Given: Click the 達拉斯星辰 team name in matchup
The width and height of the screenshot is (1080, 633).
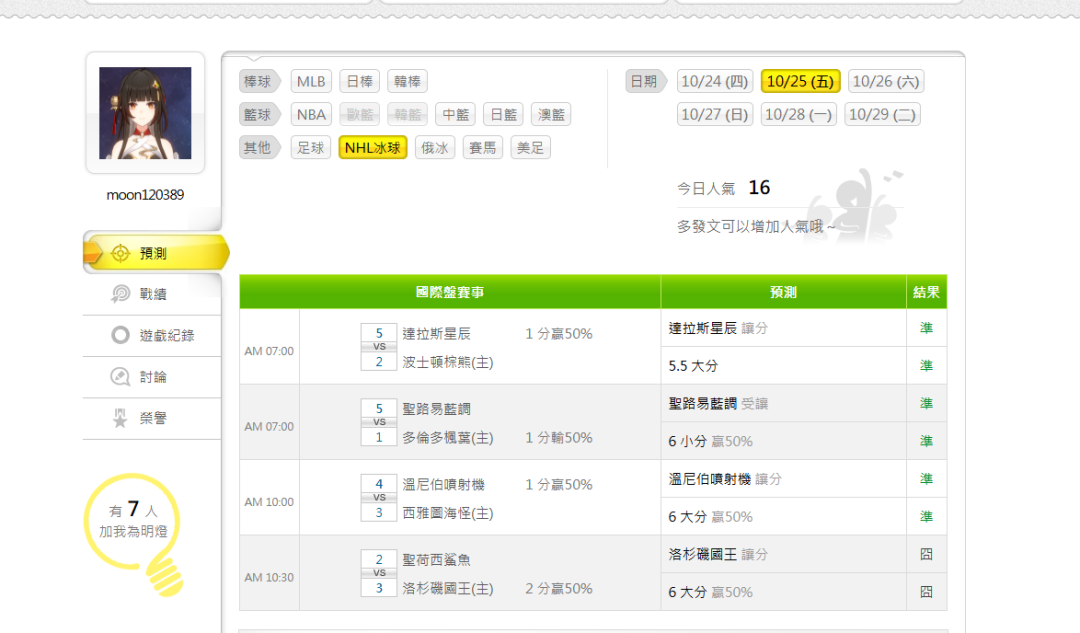Looking at the screenshot, I should coord(437,334).
